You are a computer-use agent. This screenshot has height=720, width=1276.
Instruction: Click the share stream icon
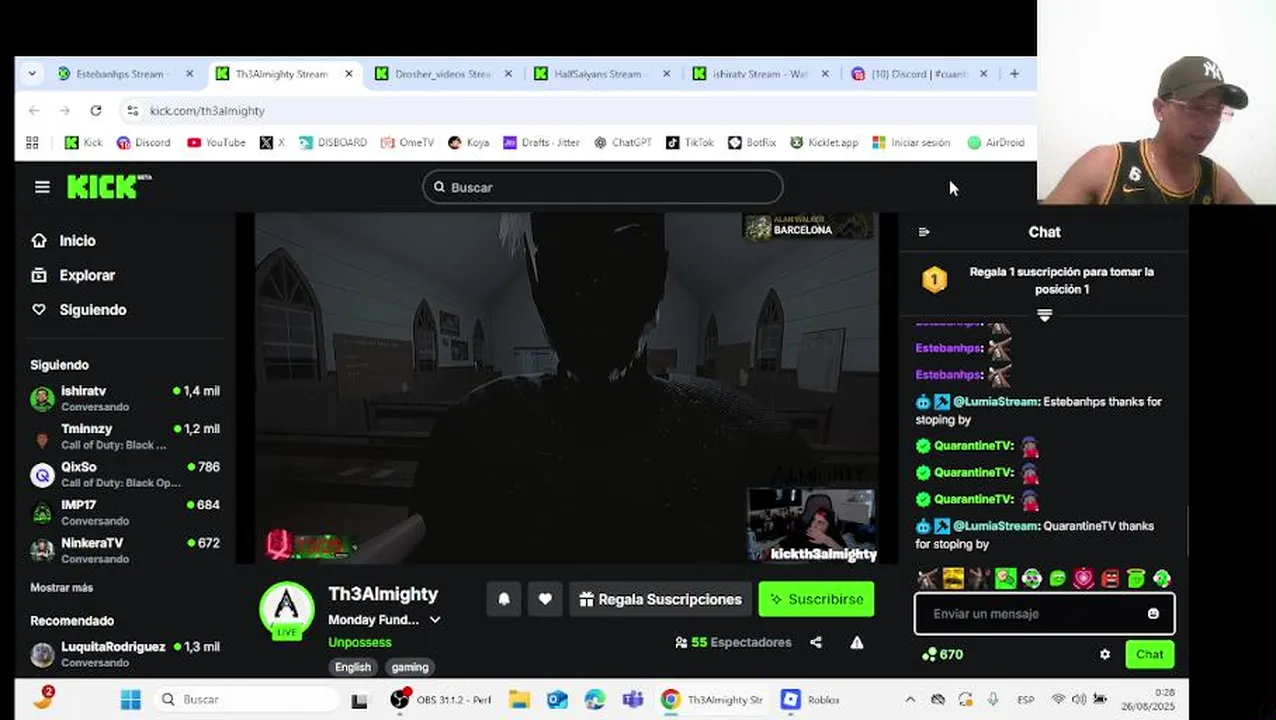pos(816,642)
